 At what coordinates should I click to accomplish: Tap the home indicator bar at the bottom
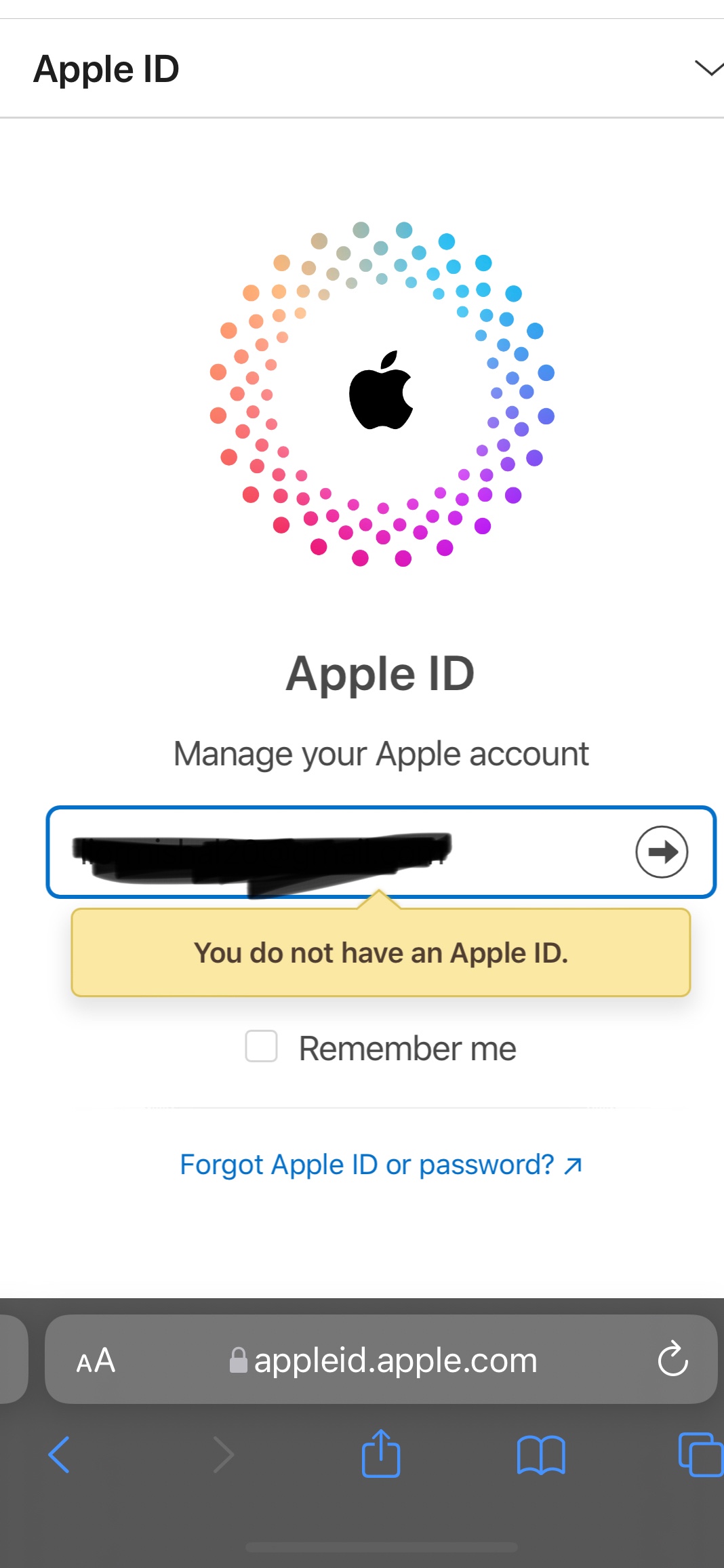381,1547
